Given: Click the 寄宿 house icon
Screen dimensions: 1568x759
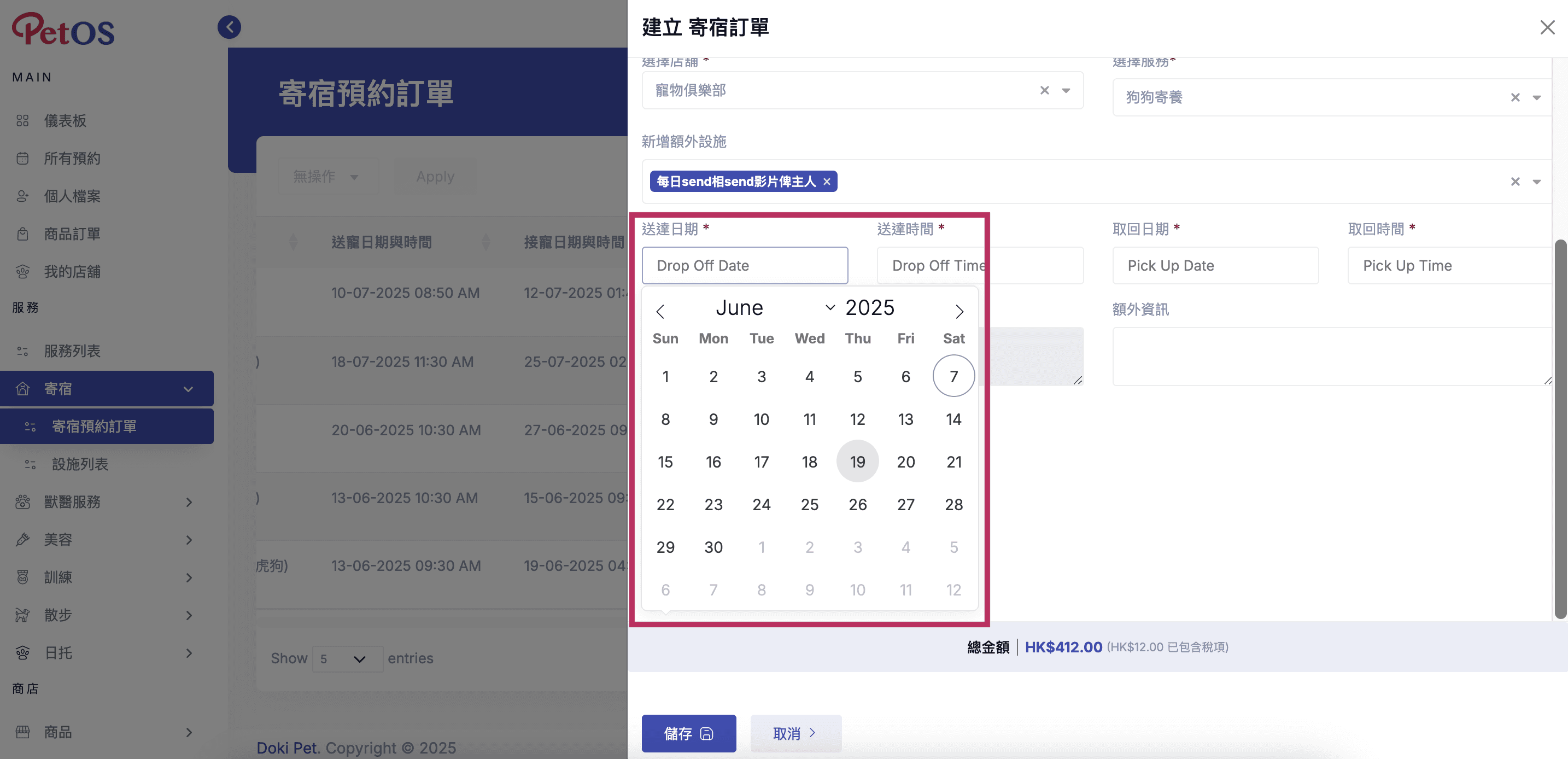Looking at the screenshot, I should click(22, 388).
